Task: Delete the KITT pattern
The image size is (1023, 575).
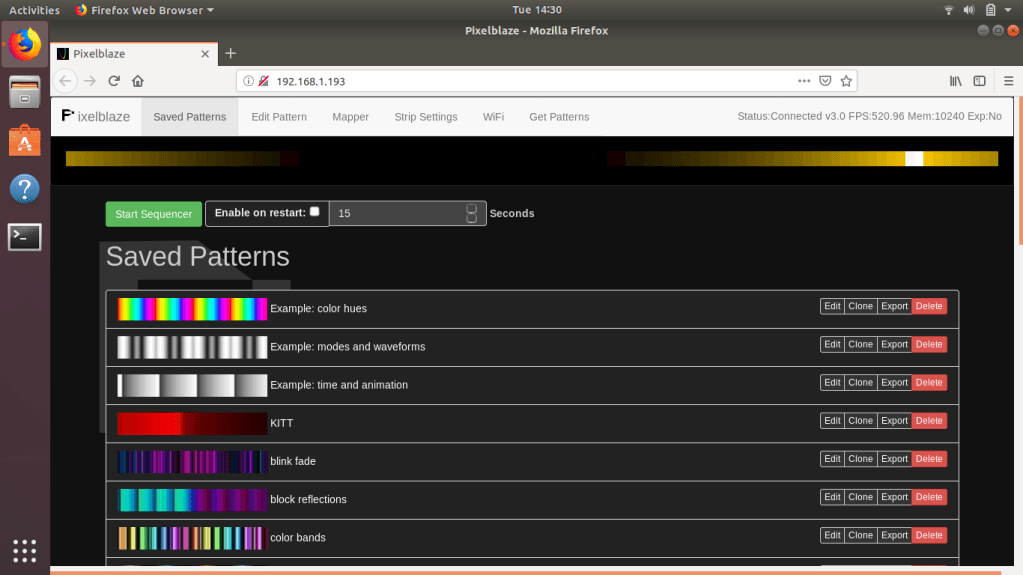Action: point(929,421)
